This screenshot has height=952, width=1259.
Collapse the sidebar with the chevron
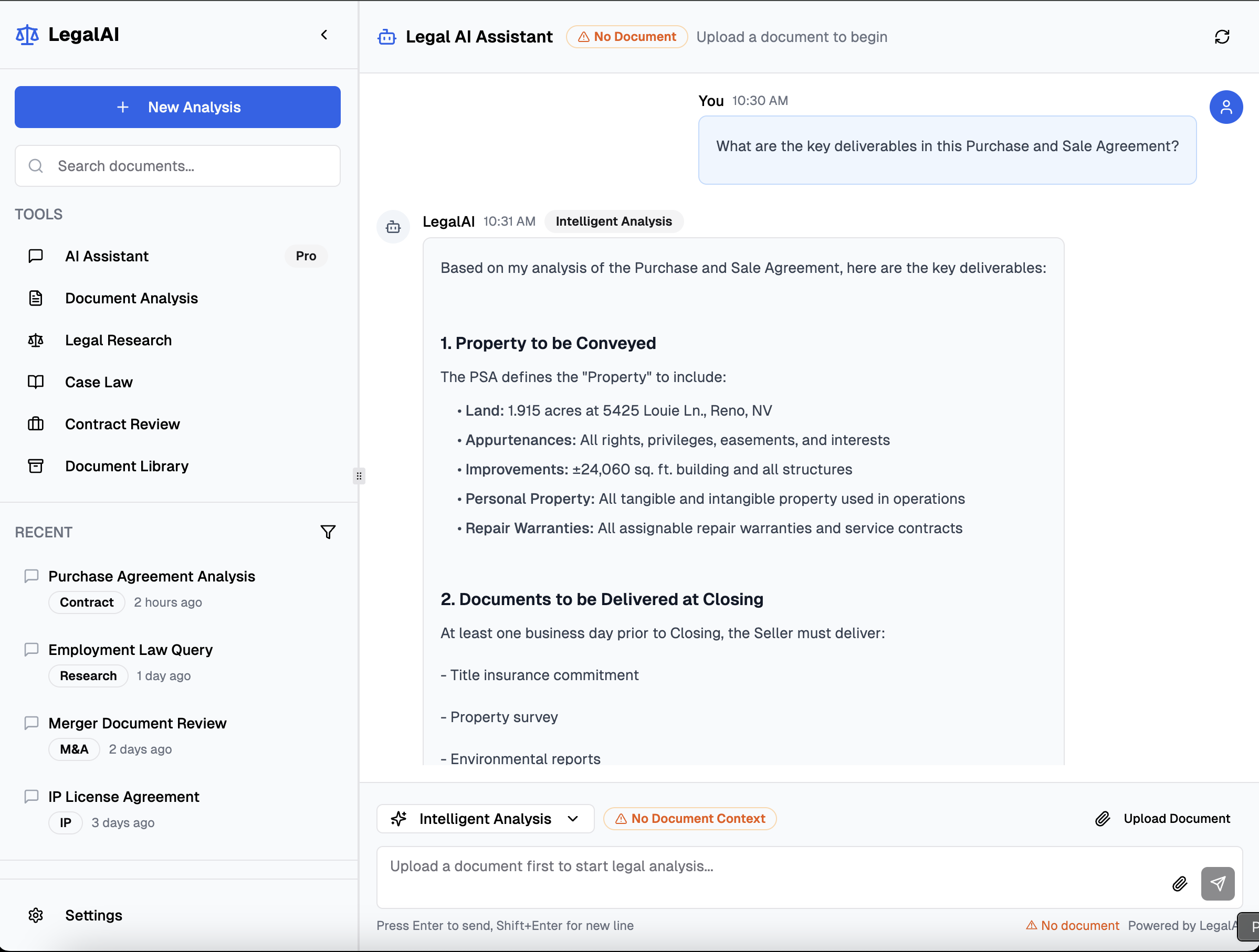tap(324, 35)
